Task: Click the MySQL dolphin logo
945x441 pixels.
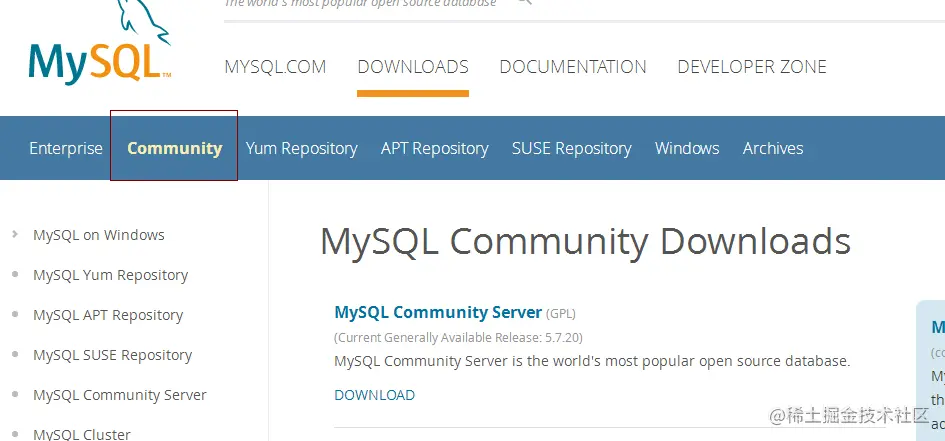Action: (x=100, y=42)
